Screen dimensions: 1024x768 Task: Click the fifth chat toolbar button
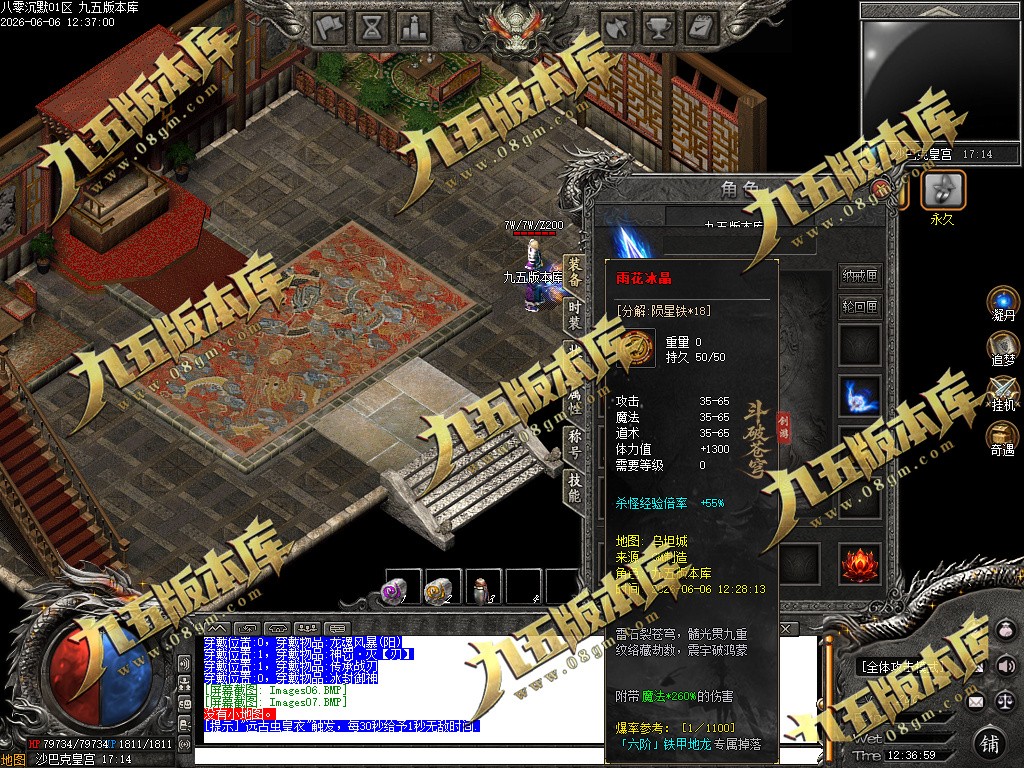(337, 628)
